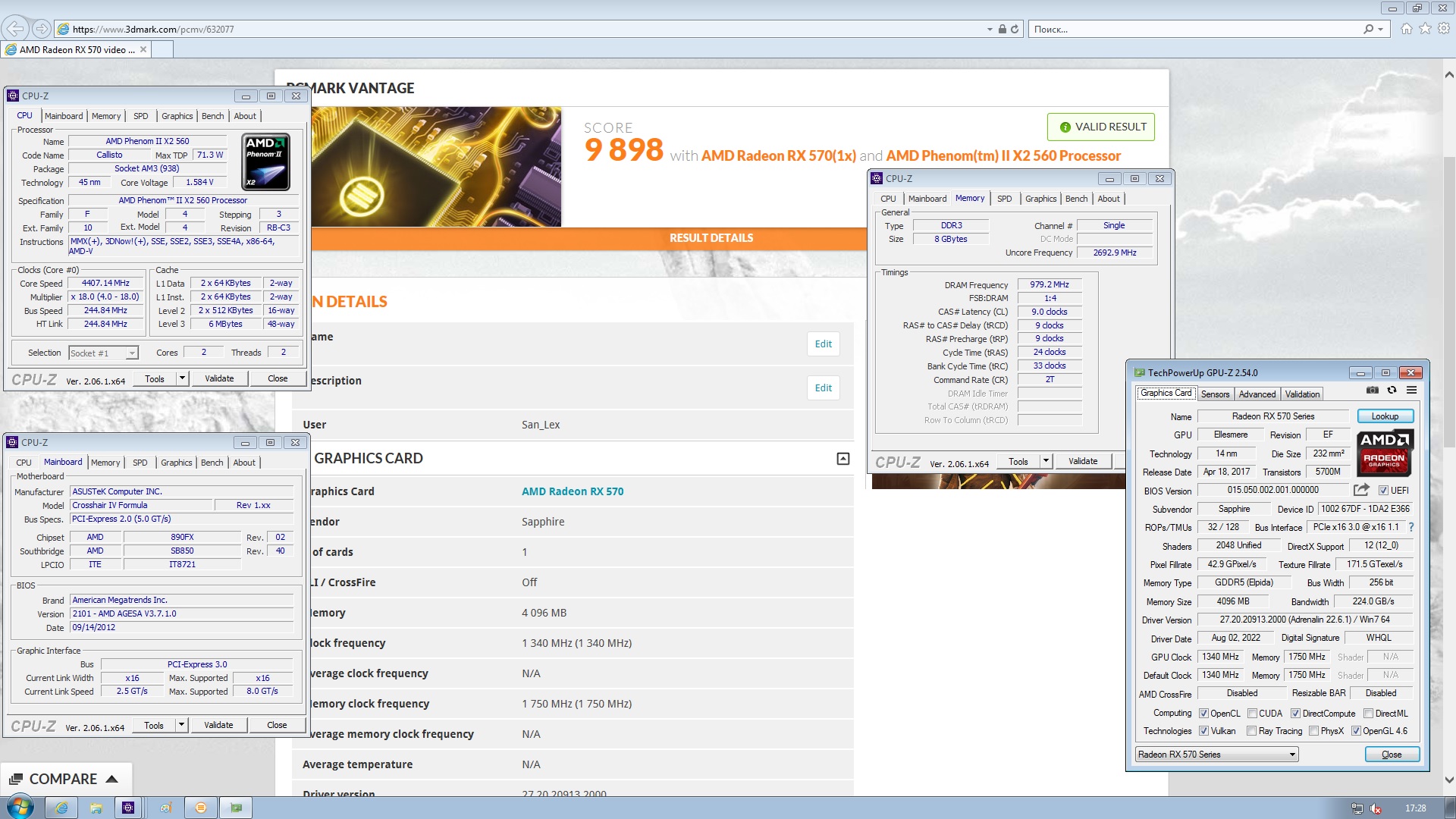Click the search magnifier icon in browser search box

[x=1368, y=29]
